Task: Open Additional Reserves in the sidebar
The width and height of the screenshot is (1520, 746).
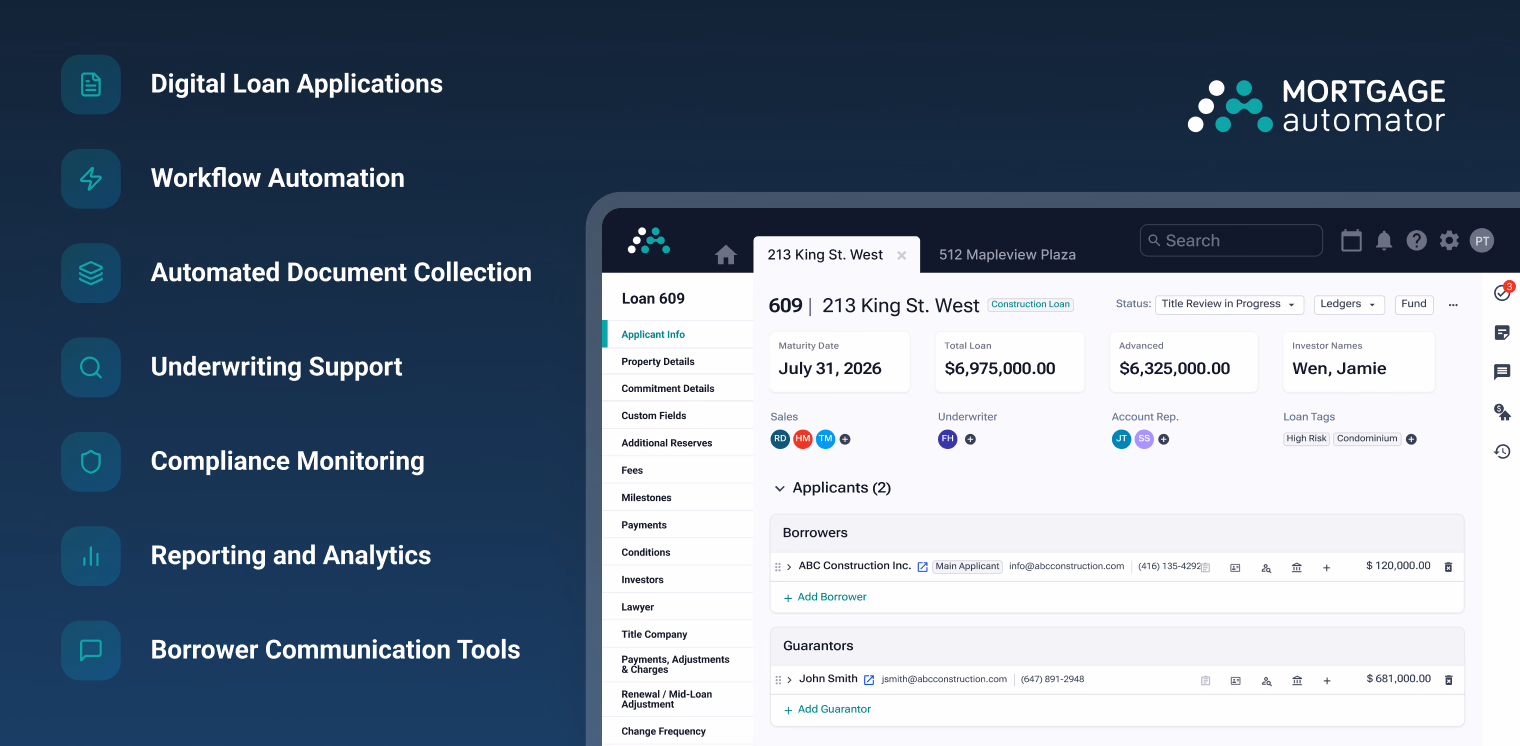Action: [x=678, y=443]
